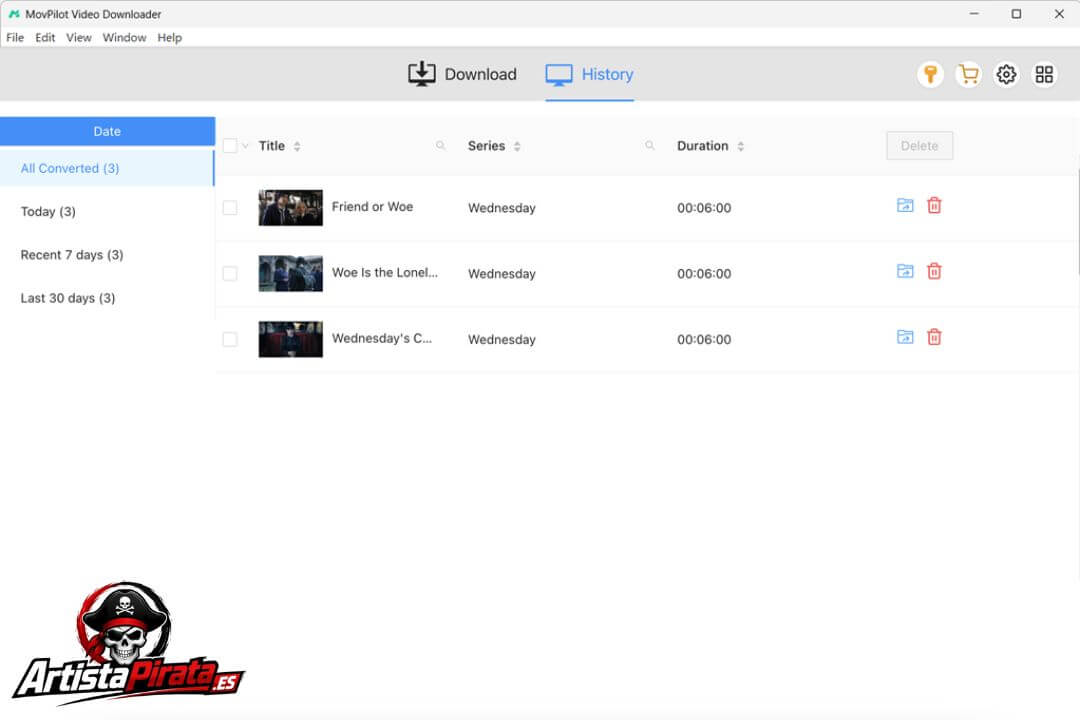1080x720 pixels.
Task: Maximize the MovPilot window
Action: click(x=1016, y=14)
